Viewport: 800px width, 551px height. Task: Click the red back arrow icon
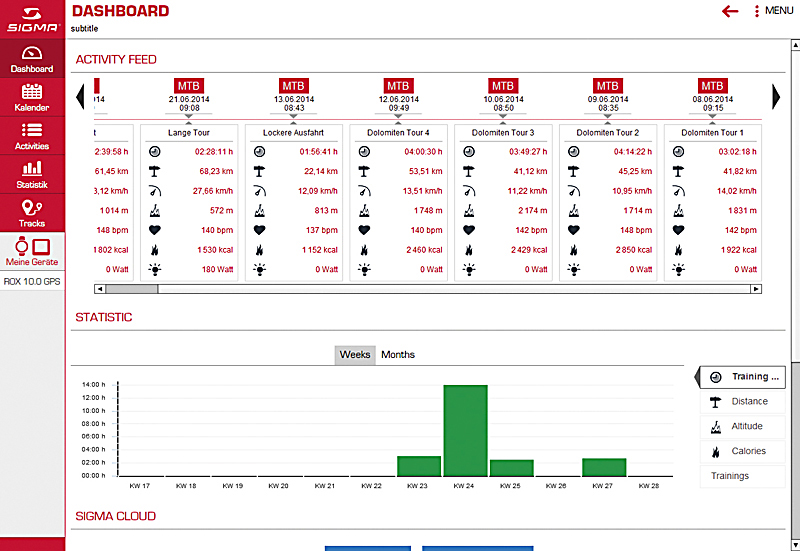point(730,11)
